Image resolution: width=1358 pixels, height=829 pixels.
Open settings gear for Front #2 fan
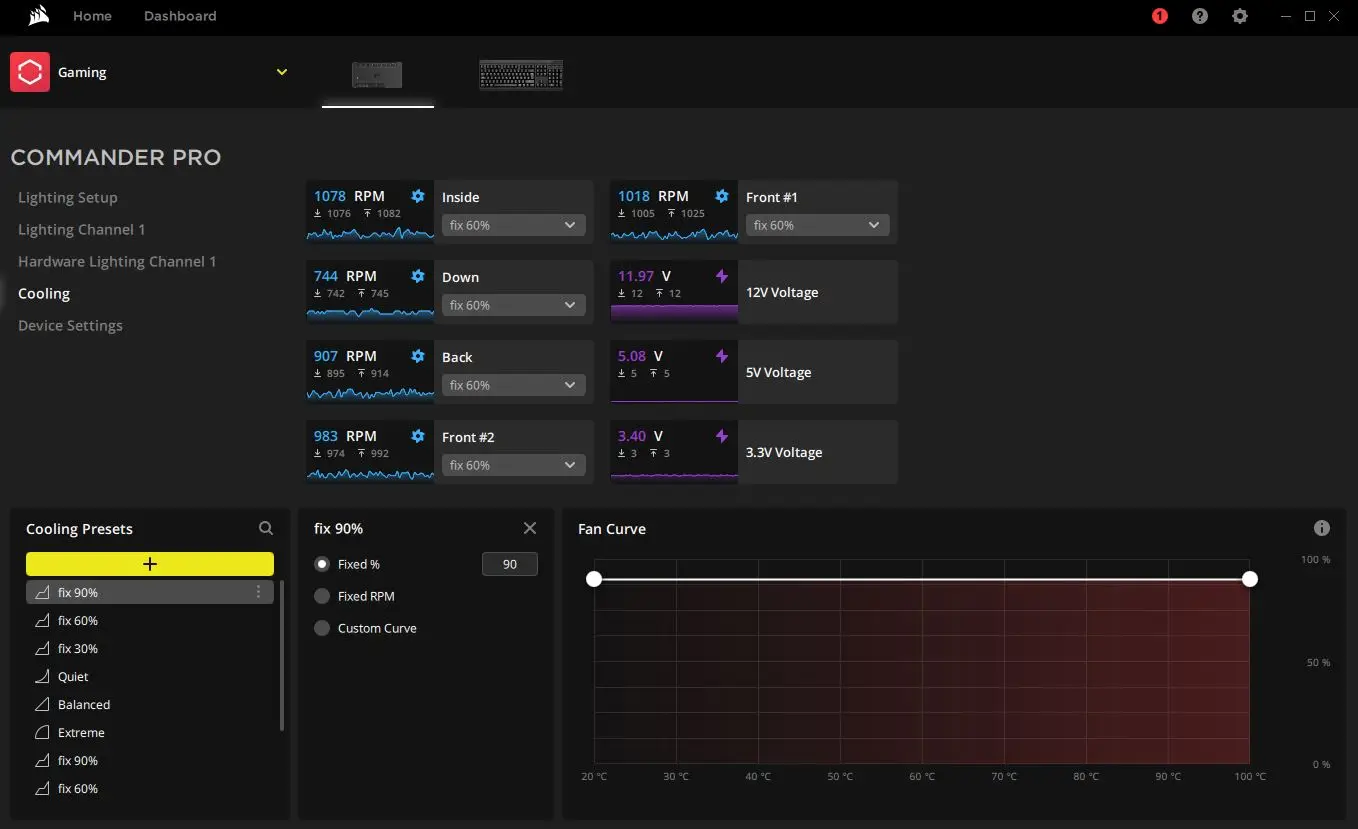(418, 436)
